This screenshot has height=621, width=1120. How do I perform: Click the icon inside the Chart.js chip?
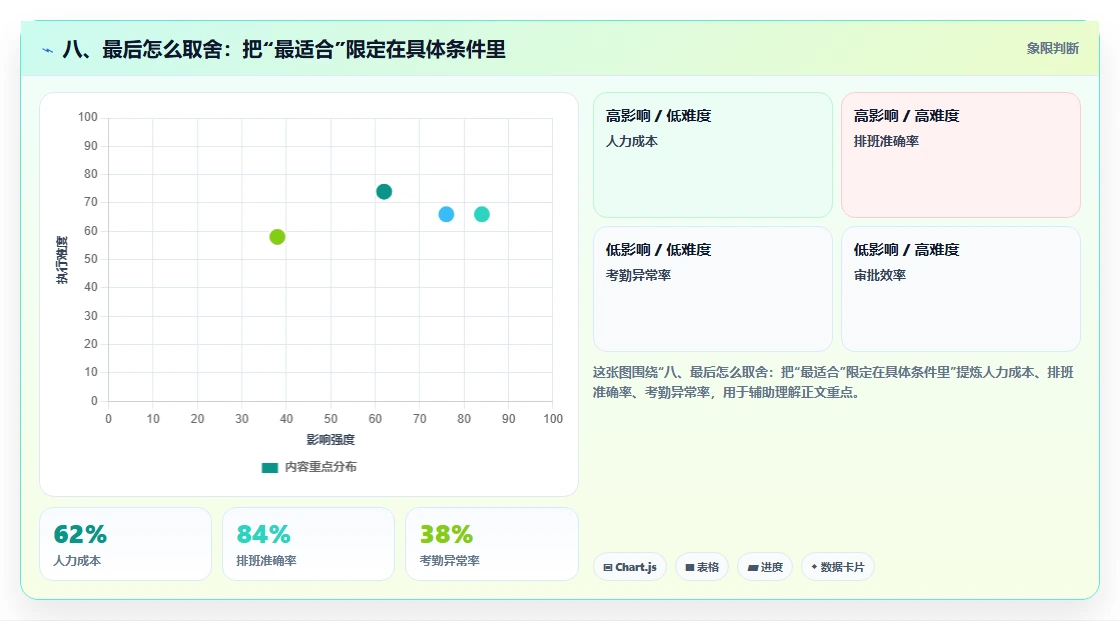point(608,567)
